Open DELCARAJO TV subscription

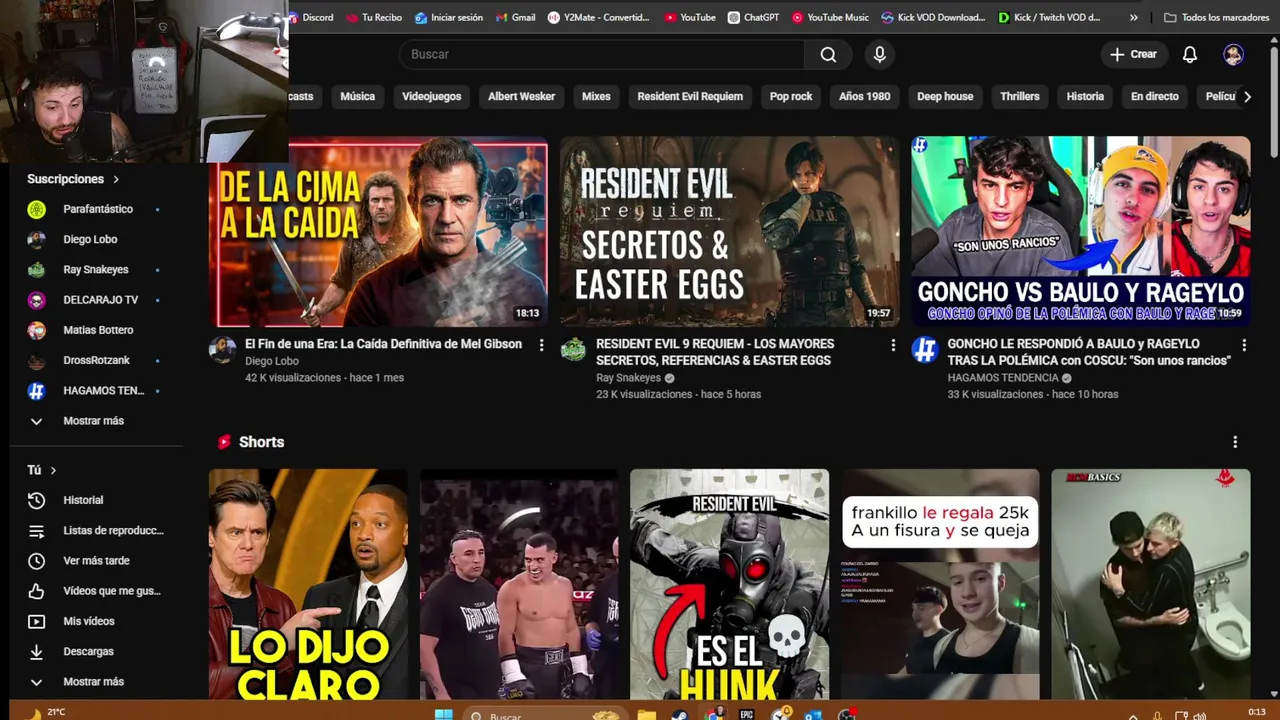(100, 300)
